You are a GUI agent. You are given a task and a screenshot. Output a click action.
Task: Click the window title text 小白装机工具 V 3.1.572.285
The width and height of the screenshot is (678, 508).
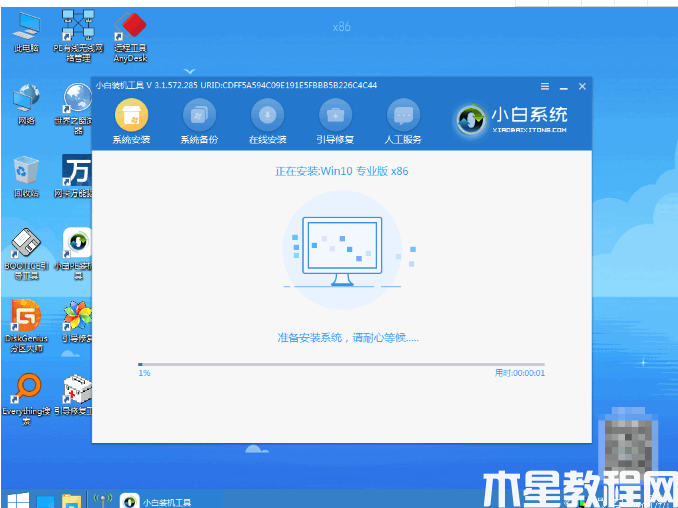[147, 85]
